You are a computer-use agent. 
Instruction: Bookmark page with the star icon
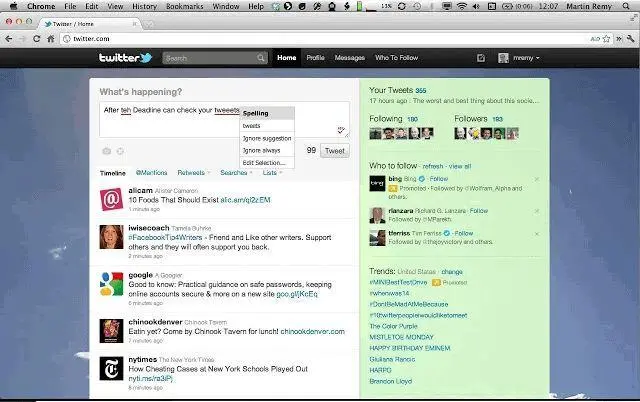coord(606,39)
